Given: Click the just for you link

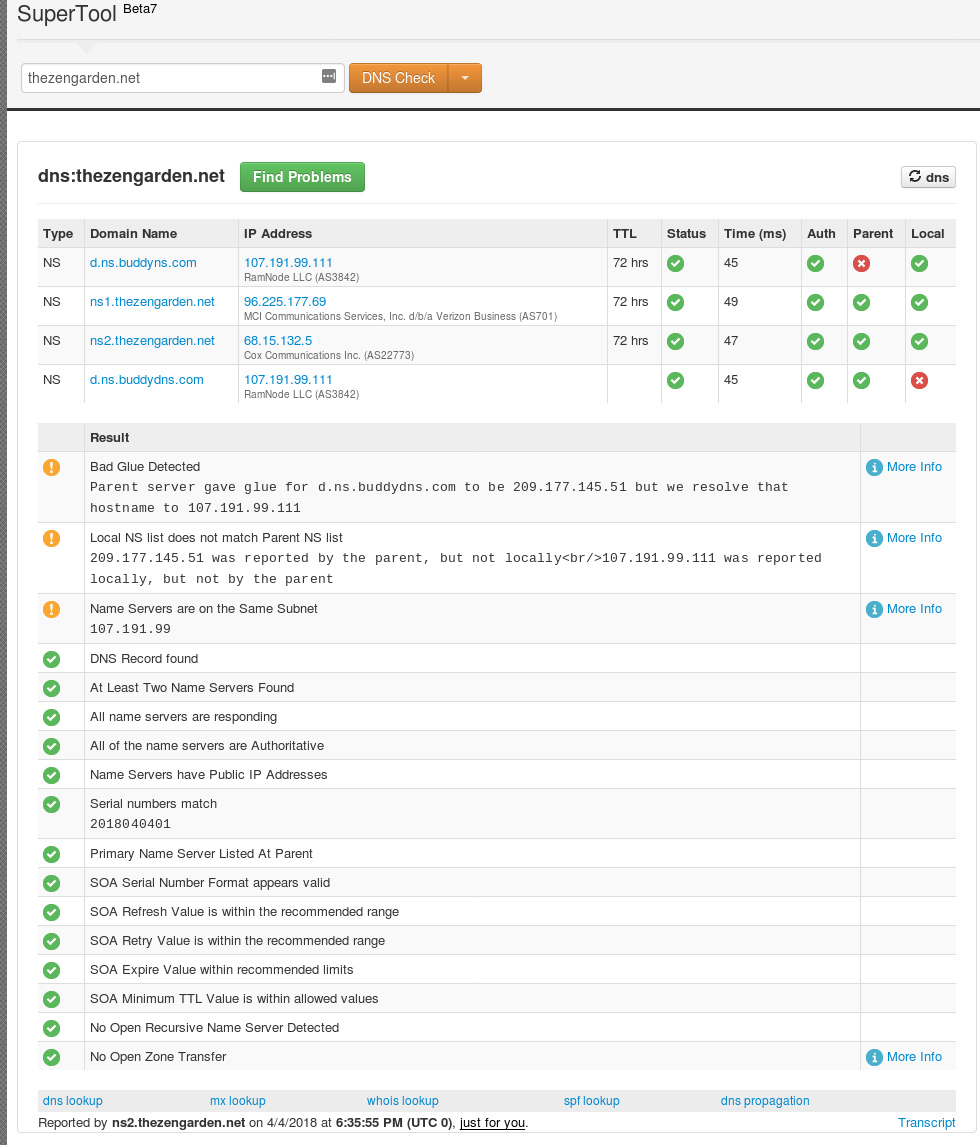Looking at the screenshot, I should click(492, 1122).
